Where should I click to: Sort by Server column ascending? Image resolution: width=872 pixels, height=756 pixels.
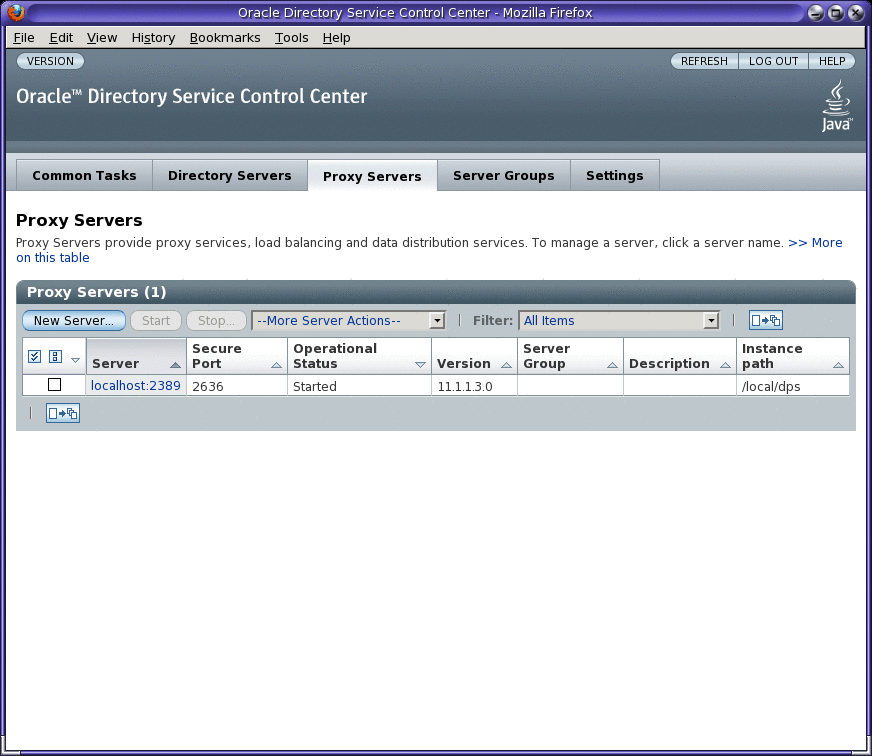(175, 365)
